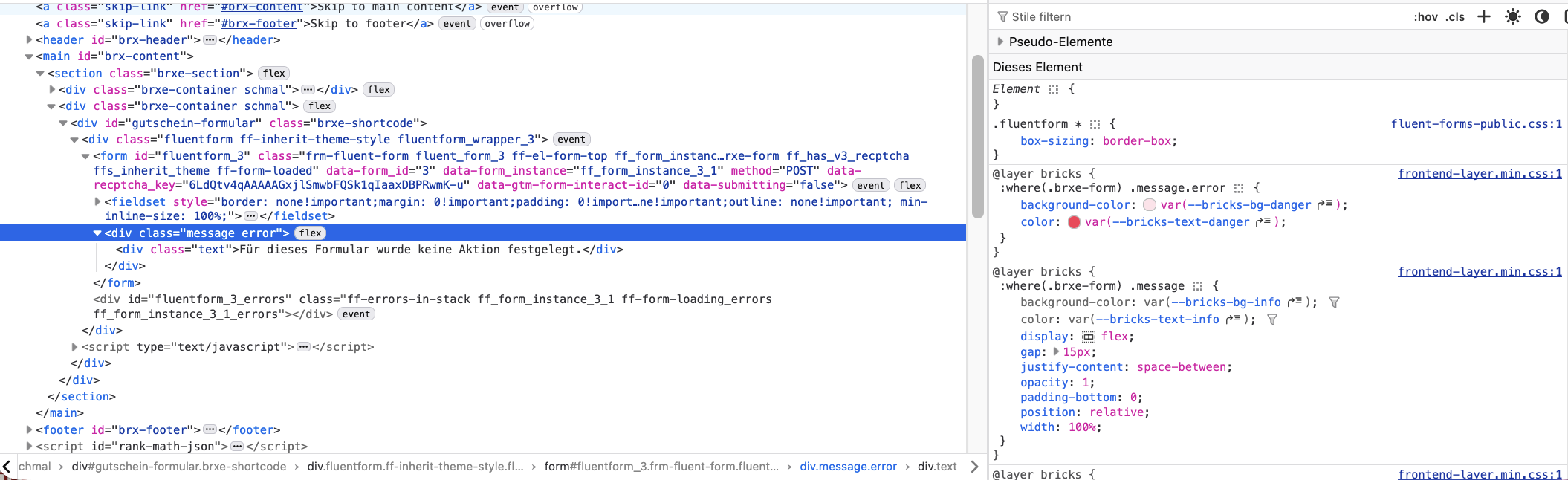Click the event badge on fluentform_wrapper_3 div
Viewport: 1568px width, 480px height.
click(x=571, y=140)
